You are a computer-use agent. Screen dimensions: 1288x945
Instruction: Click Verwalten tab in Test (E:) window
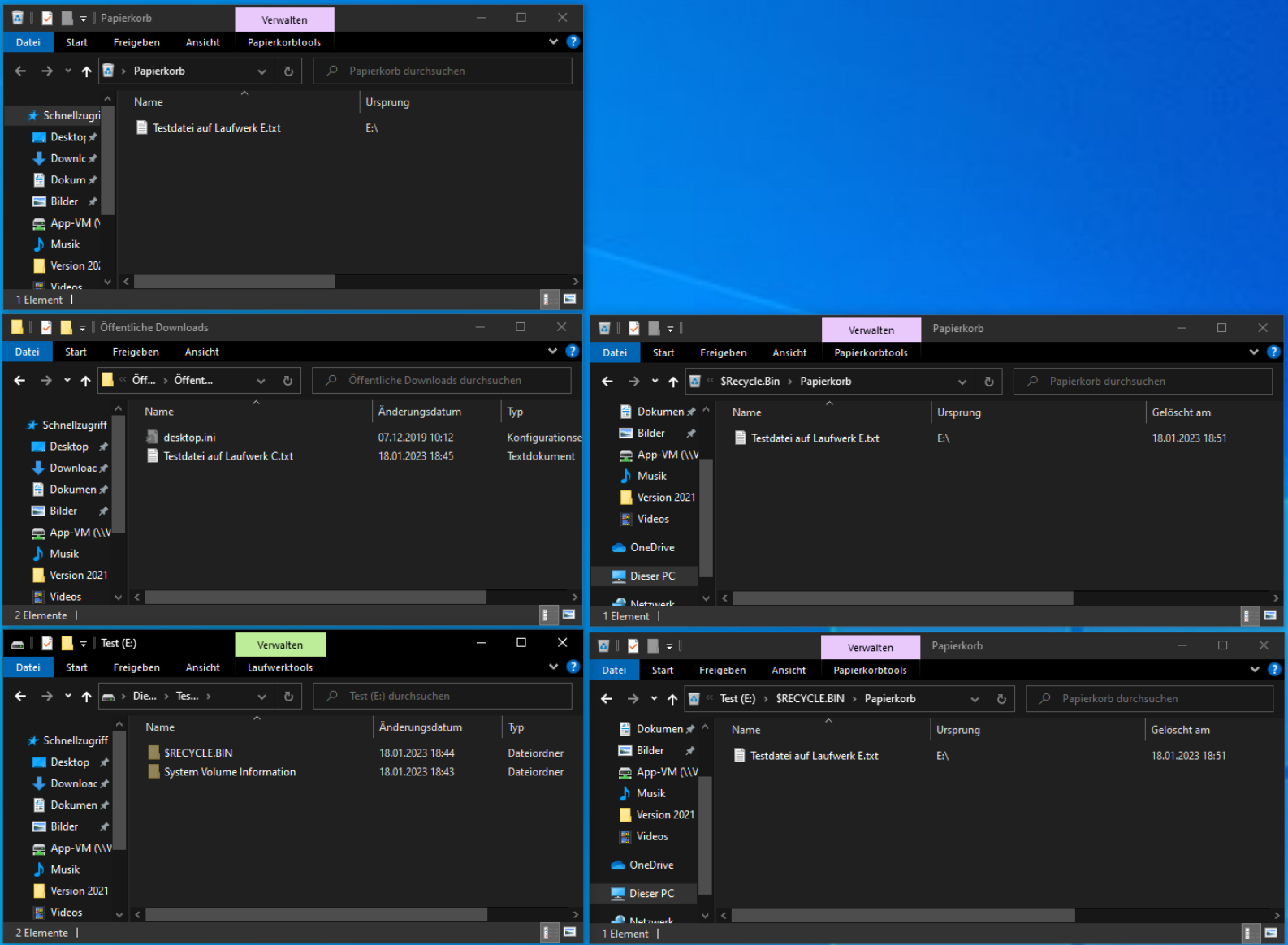pyautogui.click(x=280, y=645)
